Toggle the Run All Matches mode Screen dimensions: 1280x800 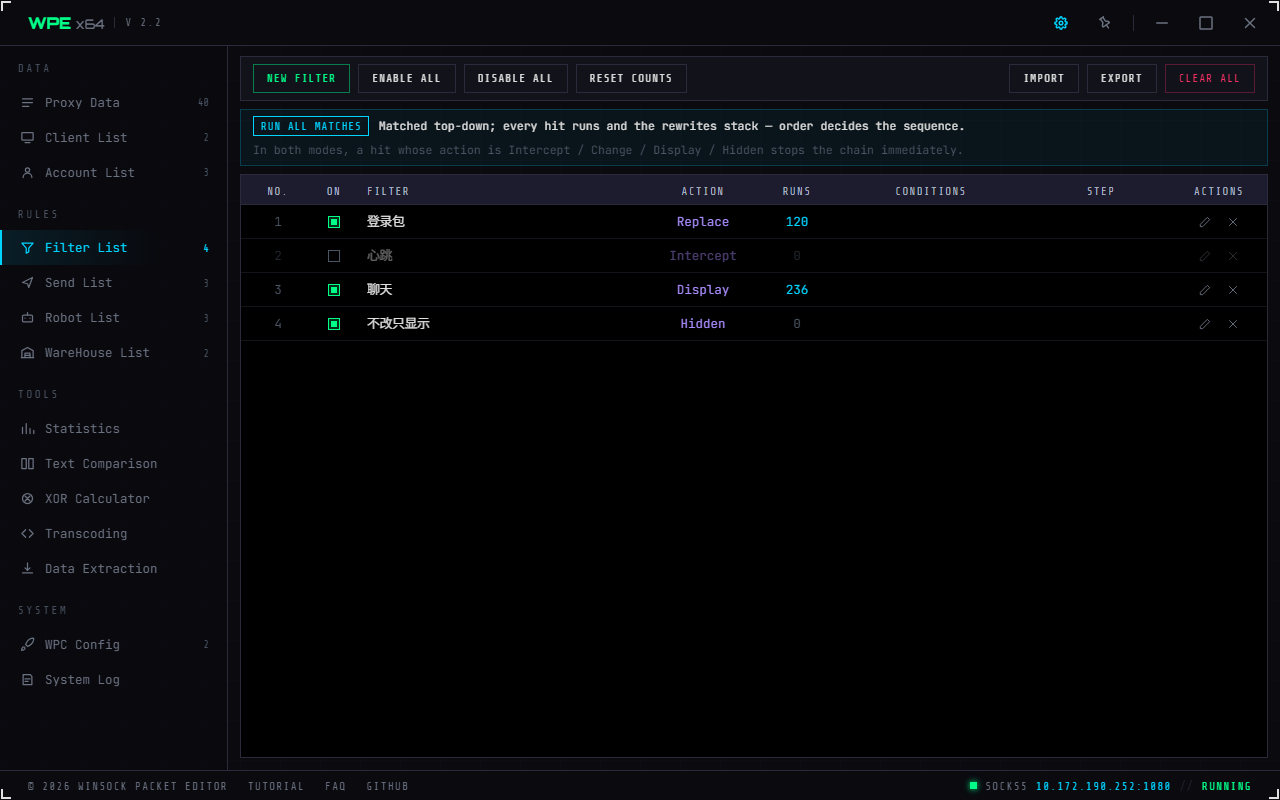coord(311,126)
